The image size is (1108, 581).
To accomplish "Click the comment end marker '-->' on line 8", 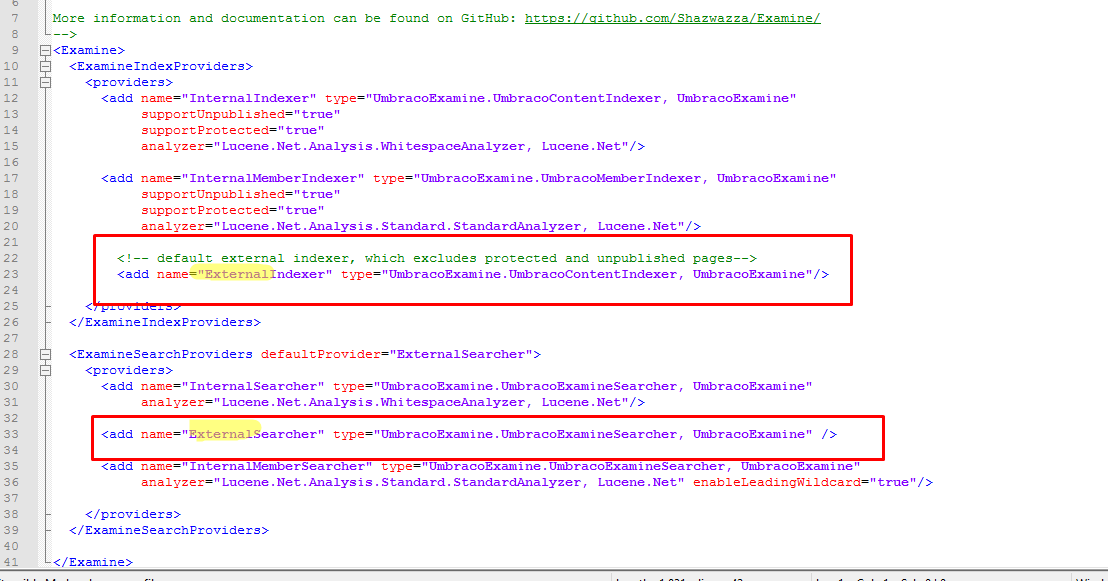I will pos(64,34).
